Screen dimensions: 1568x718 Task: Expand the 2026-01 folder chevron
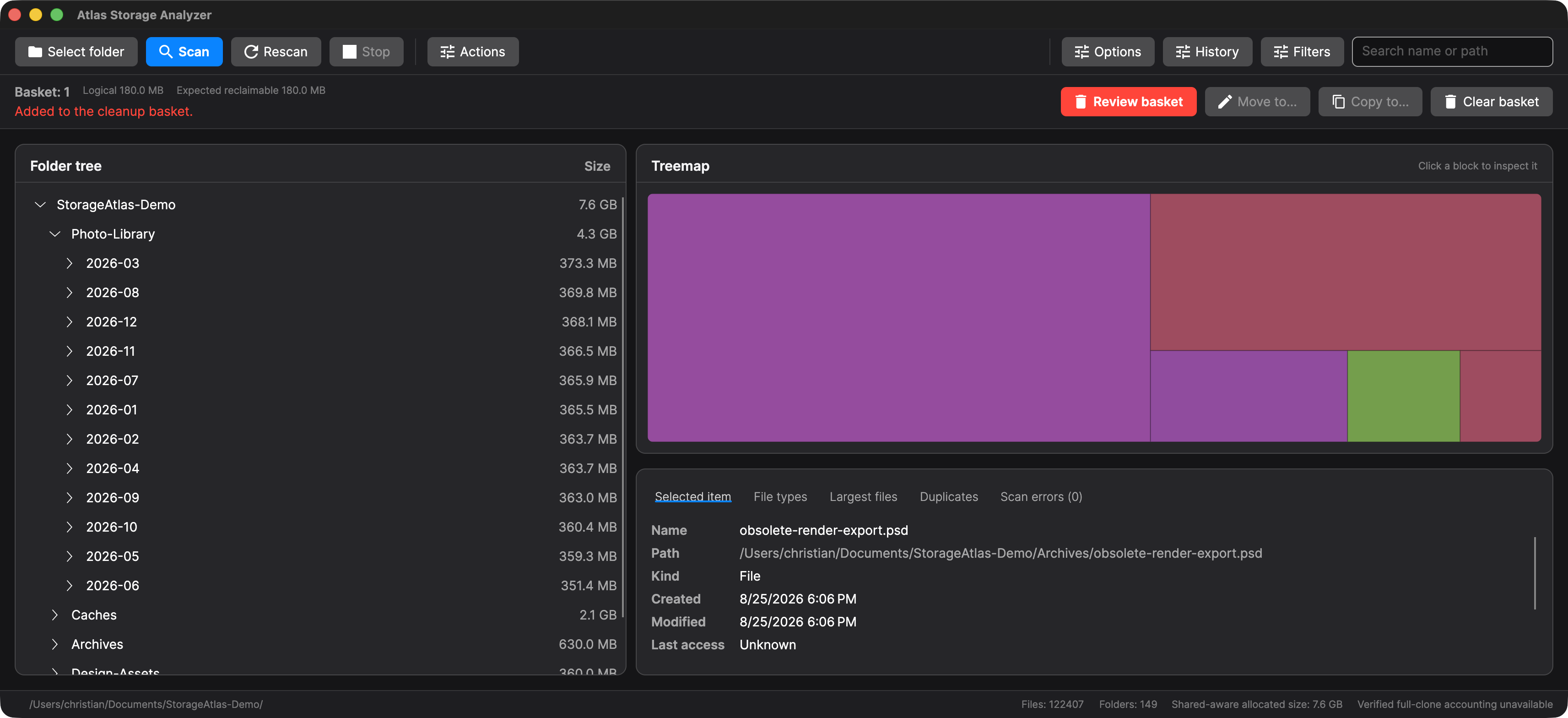70,410
